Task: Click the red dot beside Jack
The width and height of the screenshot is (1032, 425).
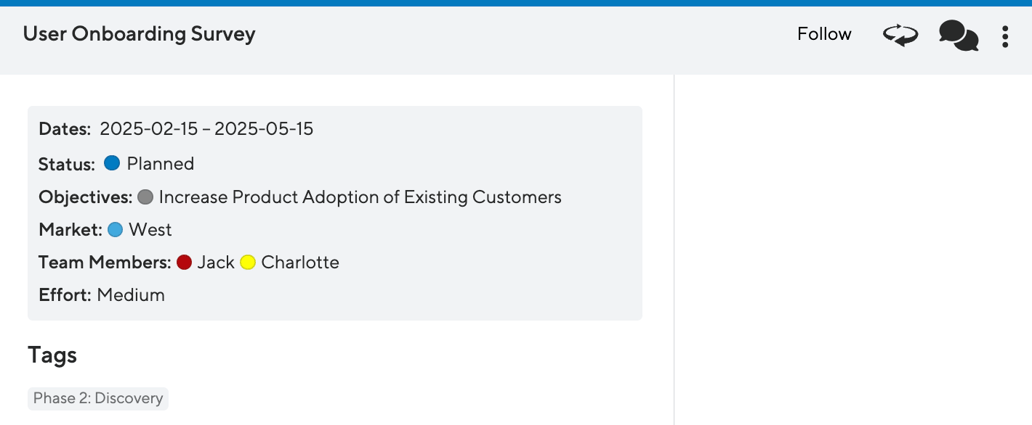Action: point(184,263)
